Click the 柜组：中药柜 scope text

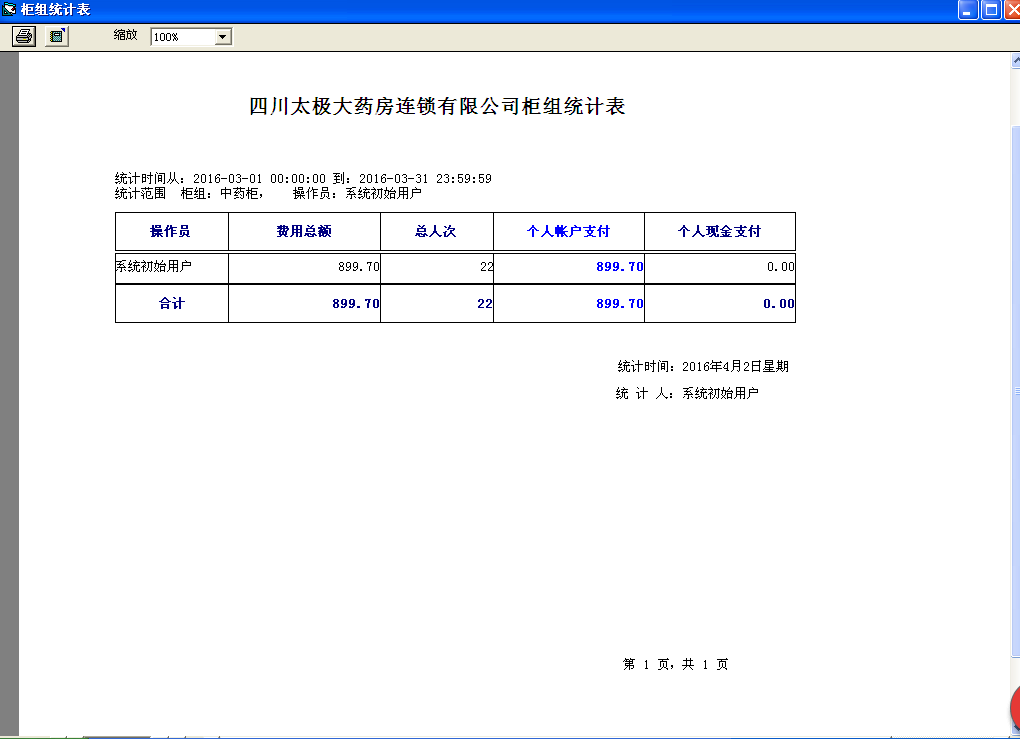click(x=222, y=193)
